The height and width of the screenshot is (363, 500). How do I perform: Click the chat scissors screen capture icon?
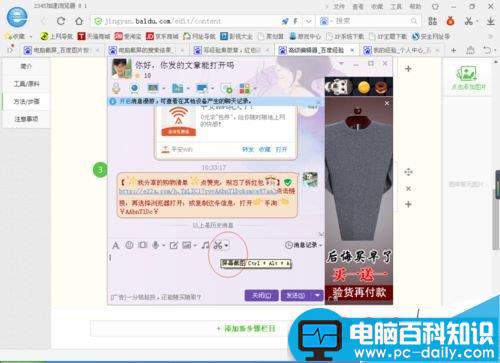(x=218, y=245)
